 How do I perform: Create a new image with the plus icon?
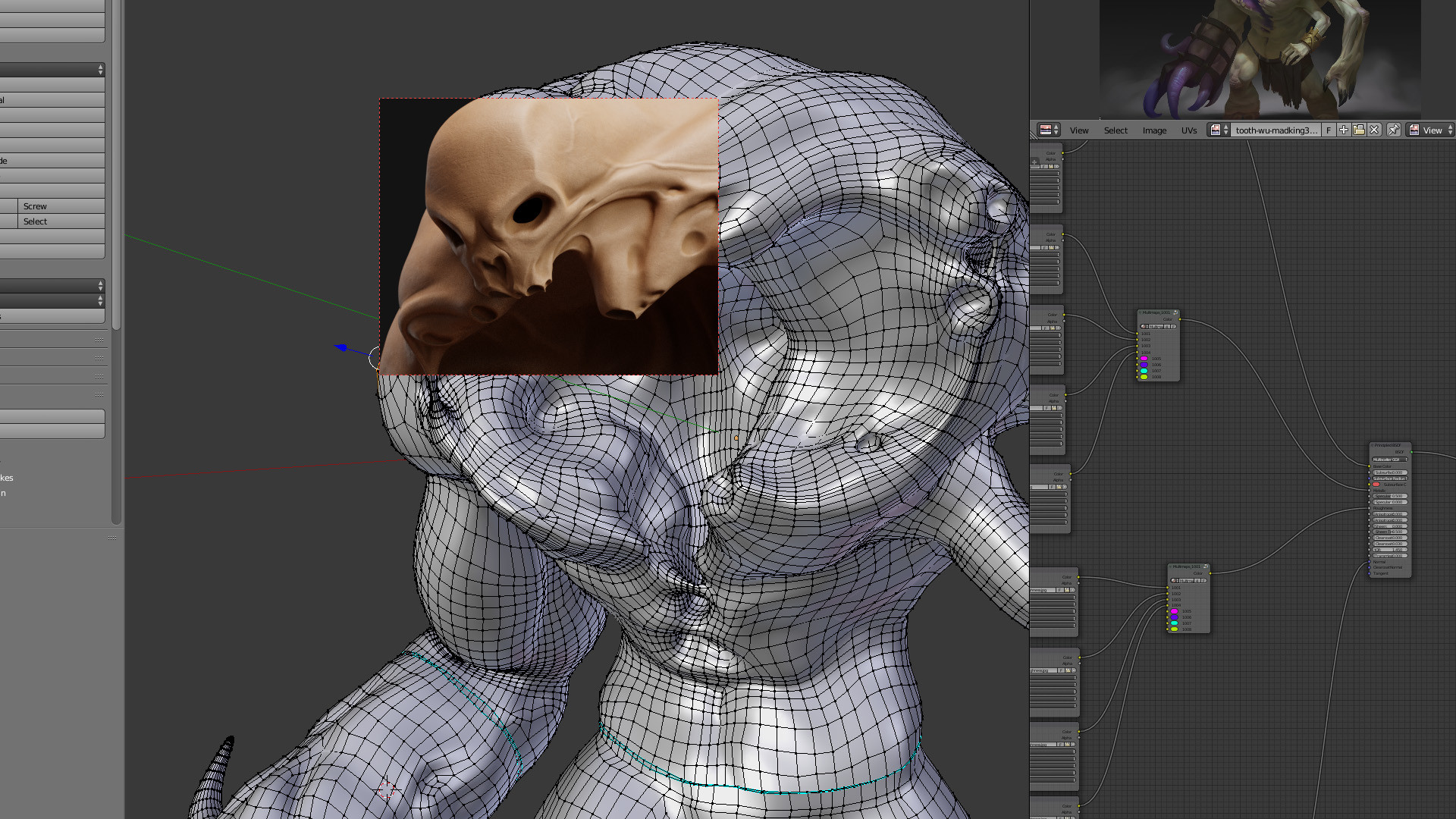click(x=1344, y=130)
